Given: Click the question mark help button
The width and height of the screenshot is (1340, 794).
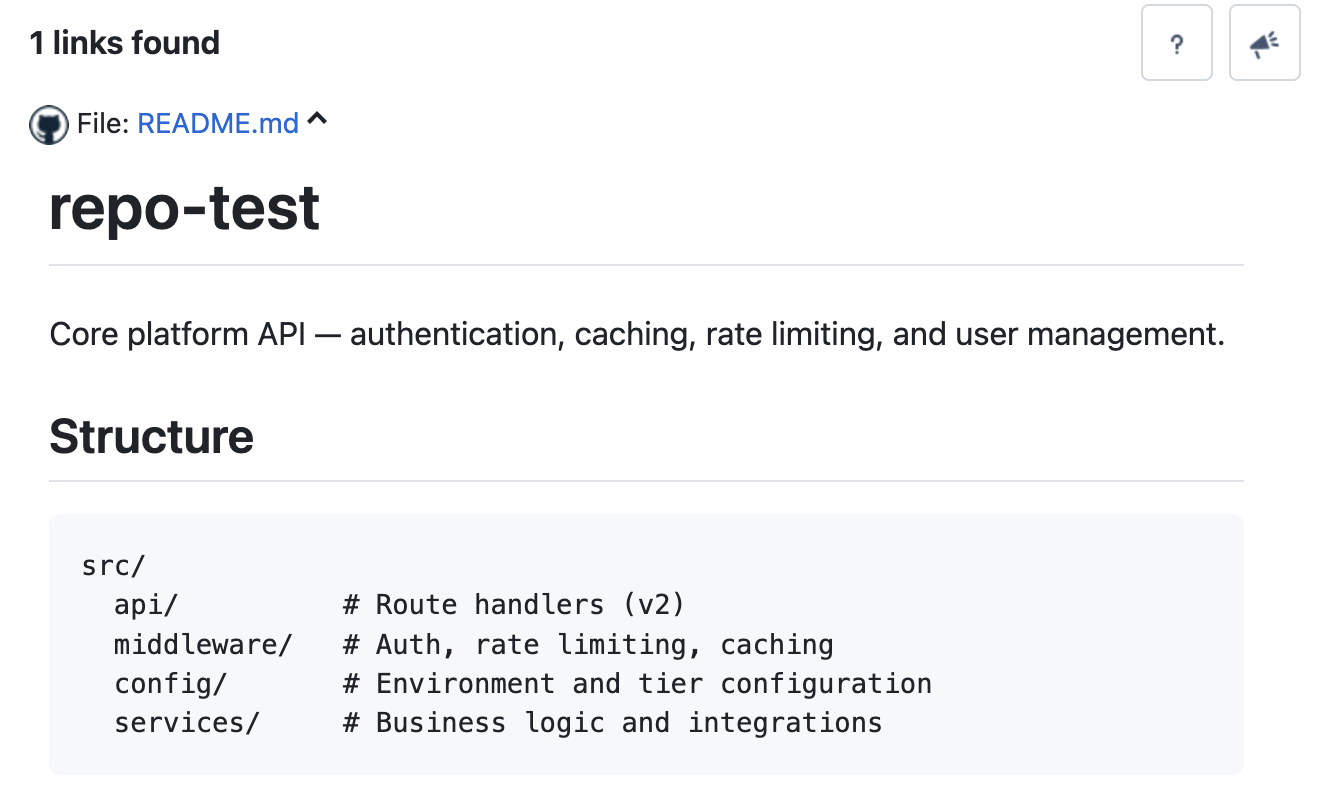Looking at the screenshot, I should (1177, 43).
